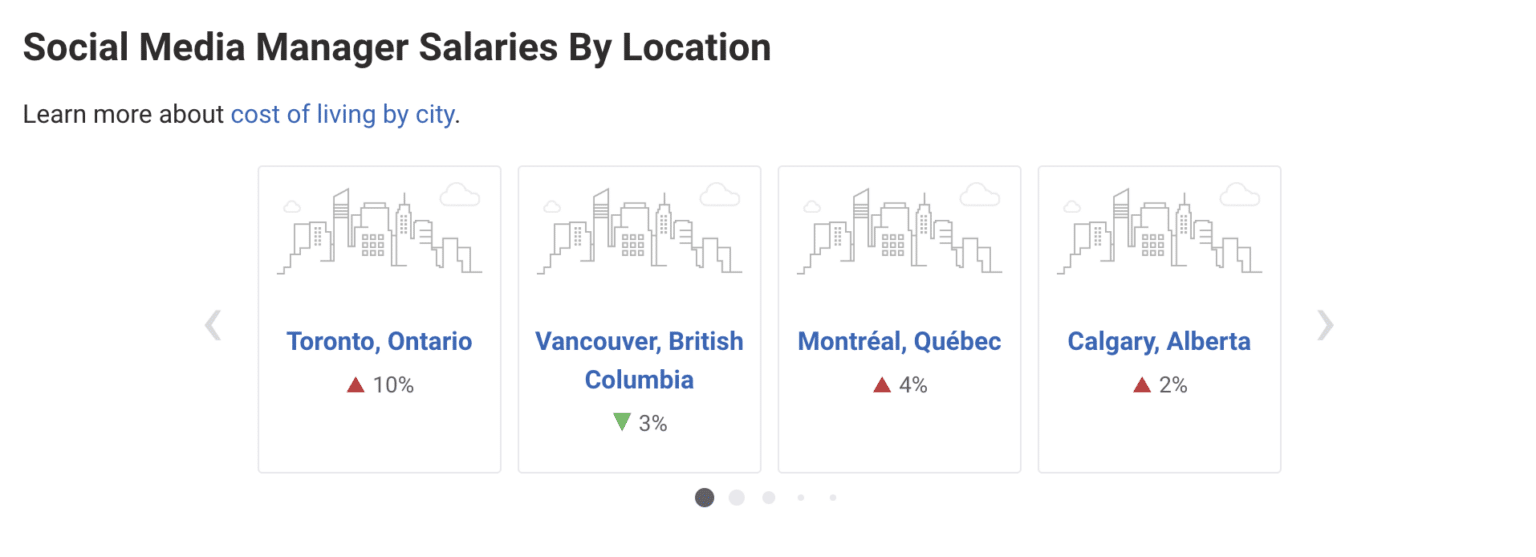Click green down arrow beside 3%
Screen dimensions: 1536x557
tap(622, 423)
